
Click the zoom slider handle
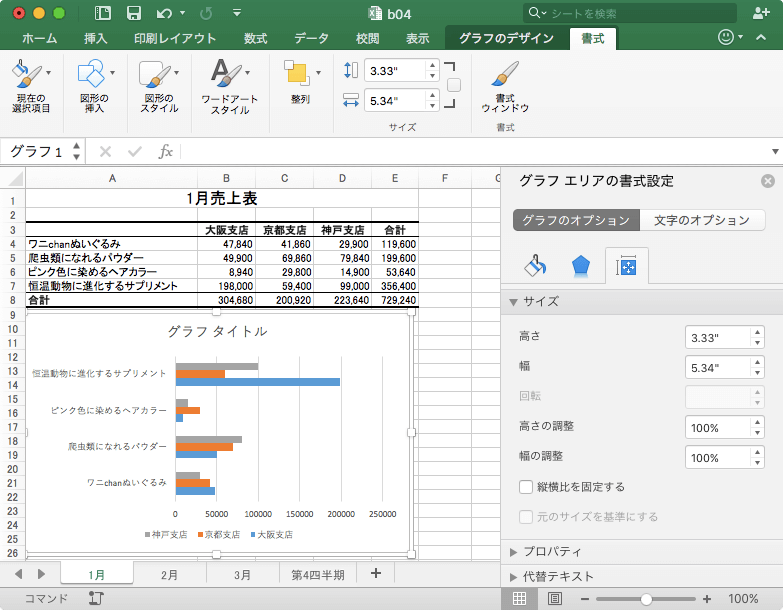[646, 599]
